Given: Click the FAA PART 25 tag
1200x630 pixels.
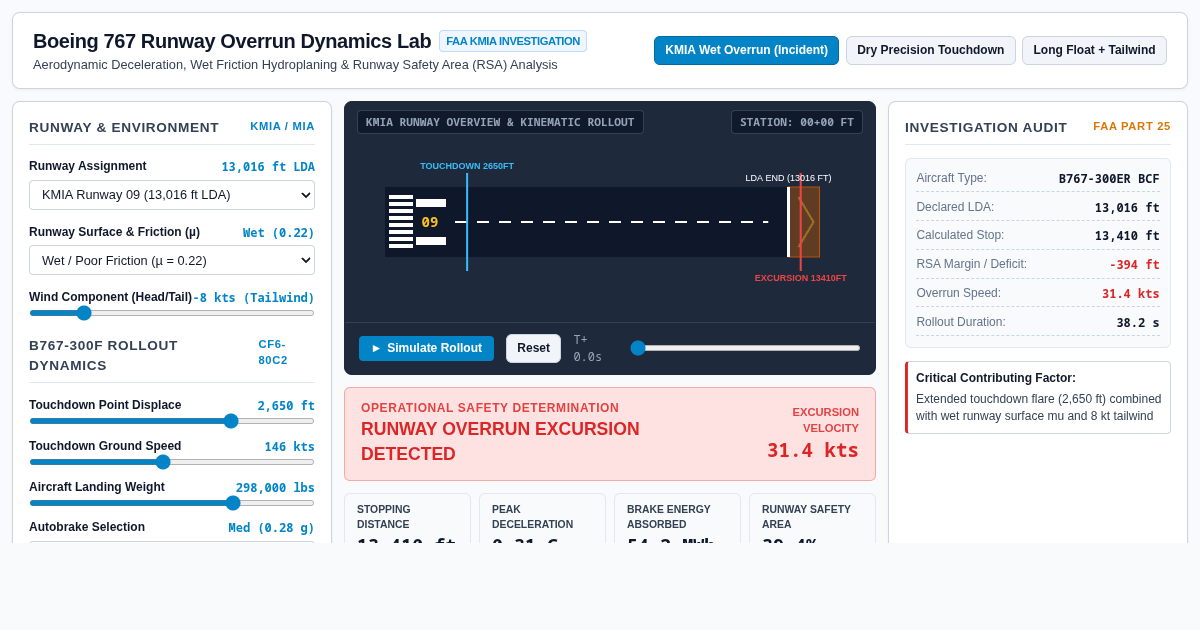Looking at the screenshot, I should pyautogui.click(x=1132, y=126).
